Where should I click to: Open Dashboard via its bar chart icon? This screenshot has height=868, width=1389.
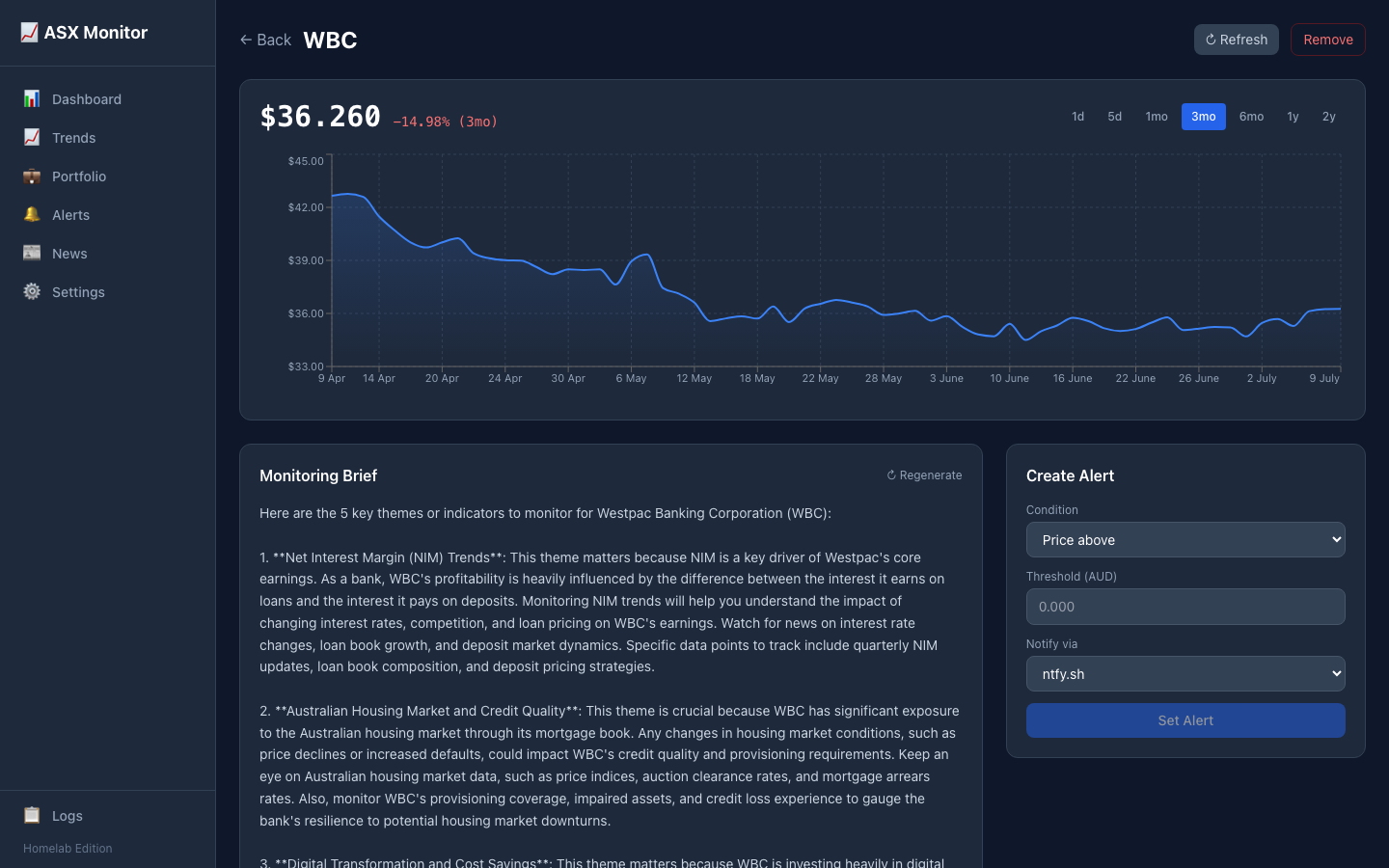point(32,98)
